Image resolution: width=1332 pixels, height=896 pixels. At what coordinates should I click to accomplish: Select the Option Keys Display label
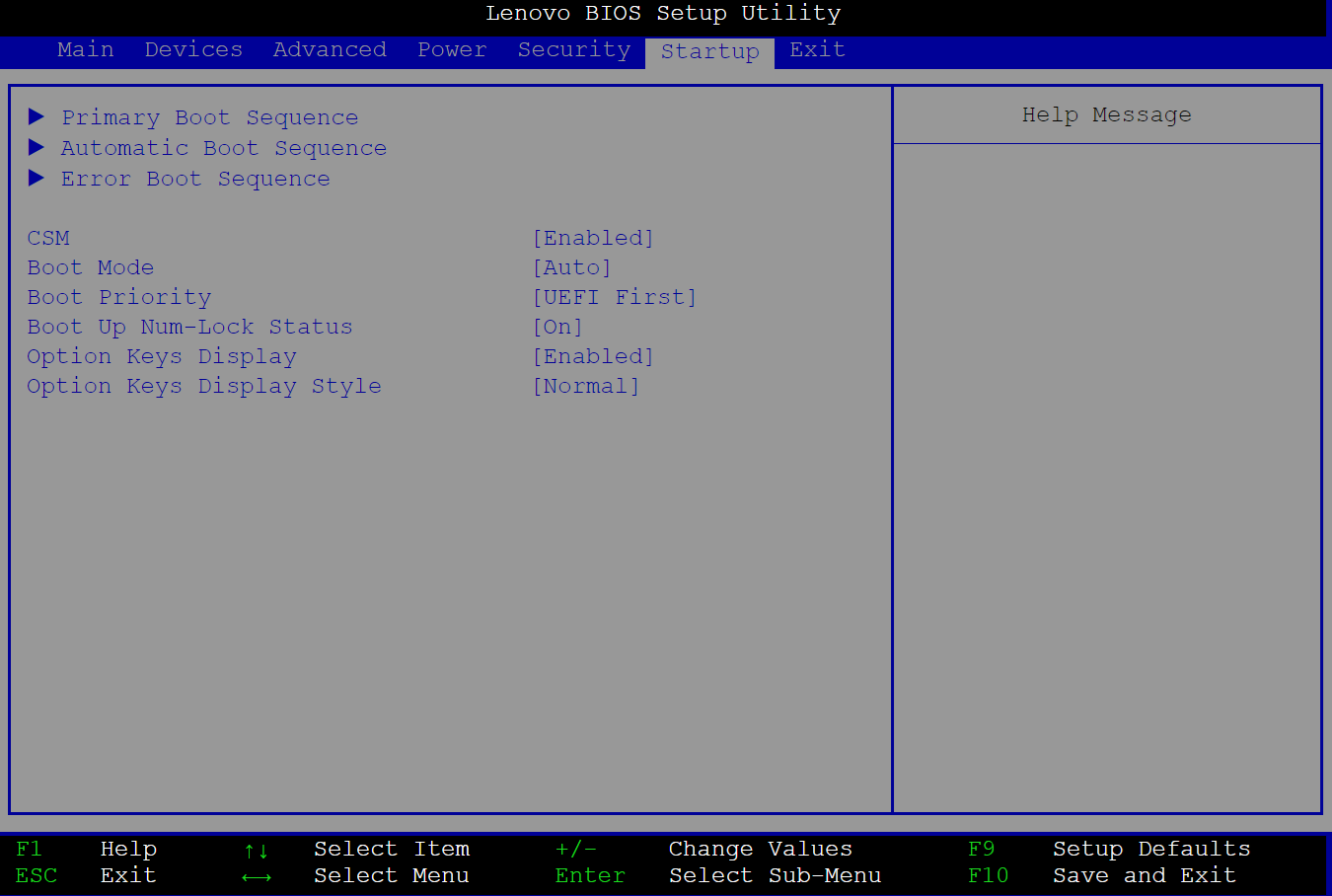pyautogui.click(x=162, y=356)
